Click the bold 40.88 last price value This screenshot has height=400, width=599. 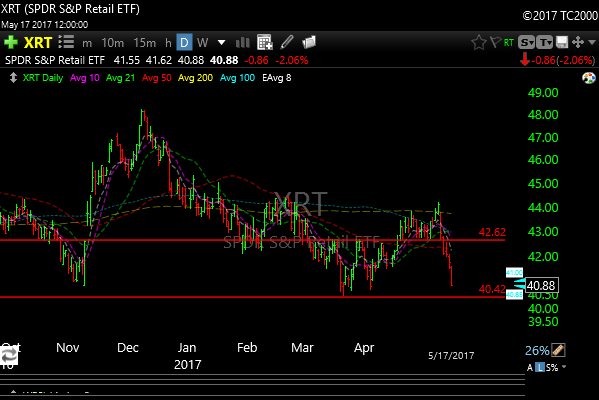224,60
